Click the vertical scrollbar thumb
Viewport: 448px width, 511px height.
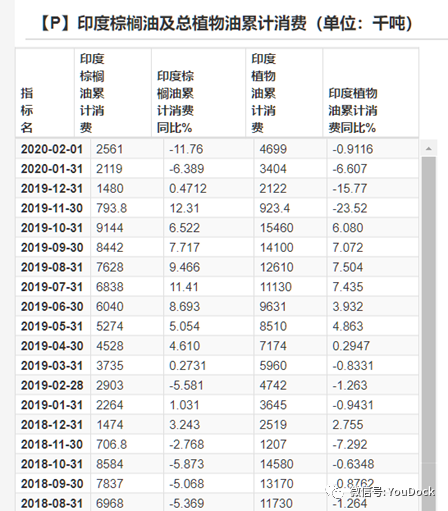coord(429,333)
